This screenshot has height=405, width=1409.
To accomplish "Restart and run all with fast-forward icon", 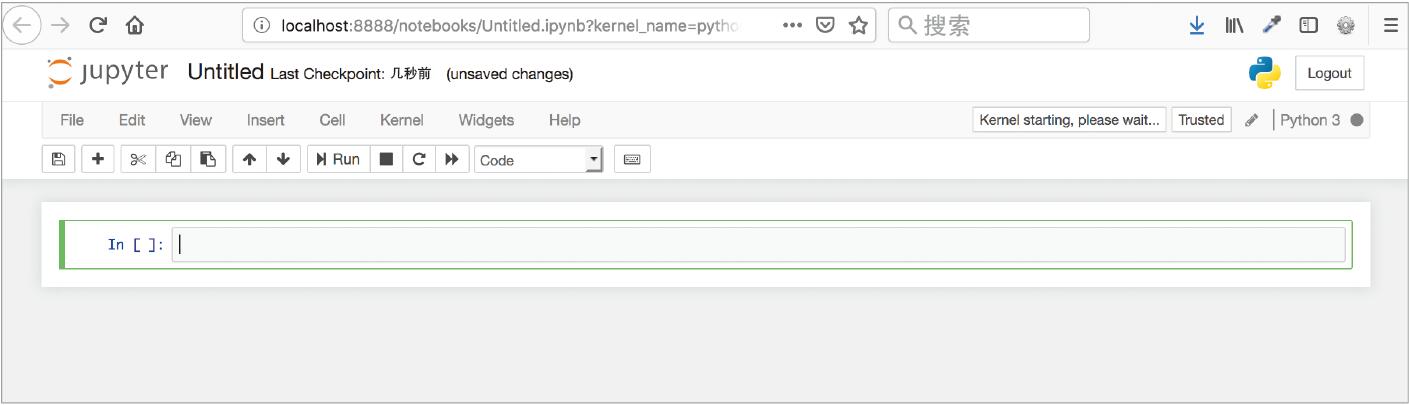I will 452,159.
